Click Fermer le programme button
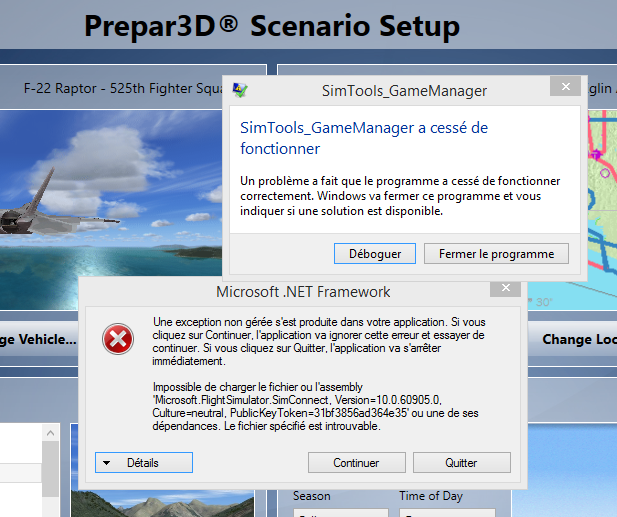The width and height of the screenshot is (617, 517). (496, 253)
